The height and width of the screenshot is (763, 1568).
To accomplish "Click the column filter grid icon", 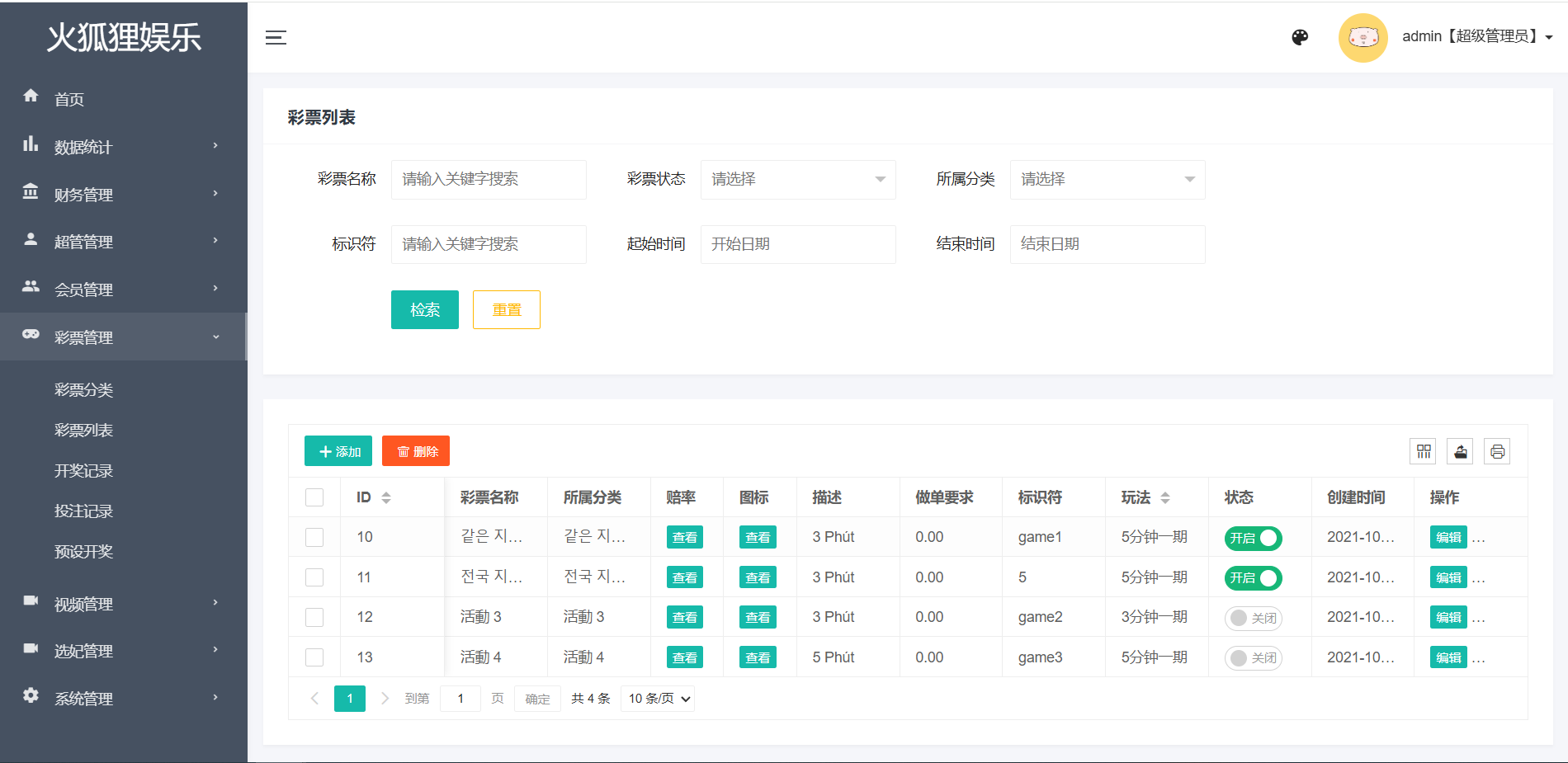I will coord(1424,451).
